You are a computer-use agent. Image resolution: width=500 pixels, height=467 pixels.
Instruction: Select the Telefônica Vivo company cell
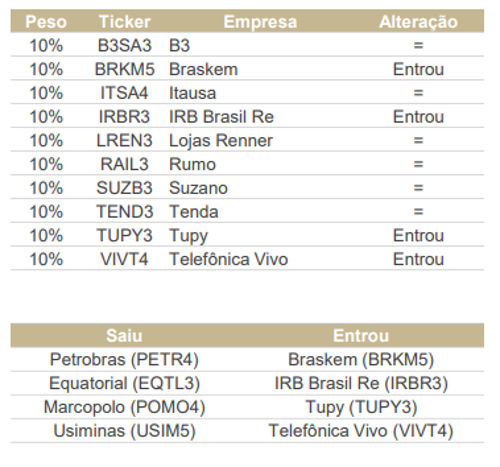point(229,259)
